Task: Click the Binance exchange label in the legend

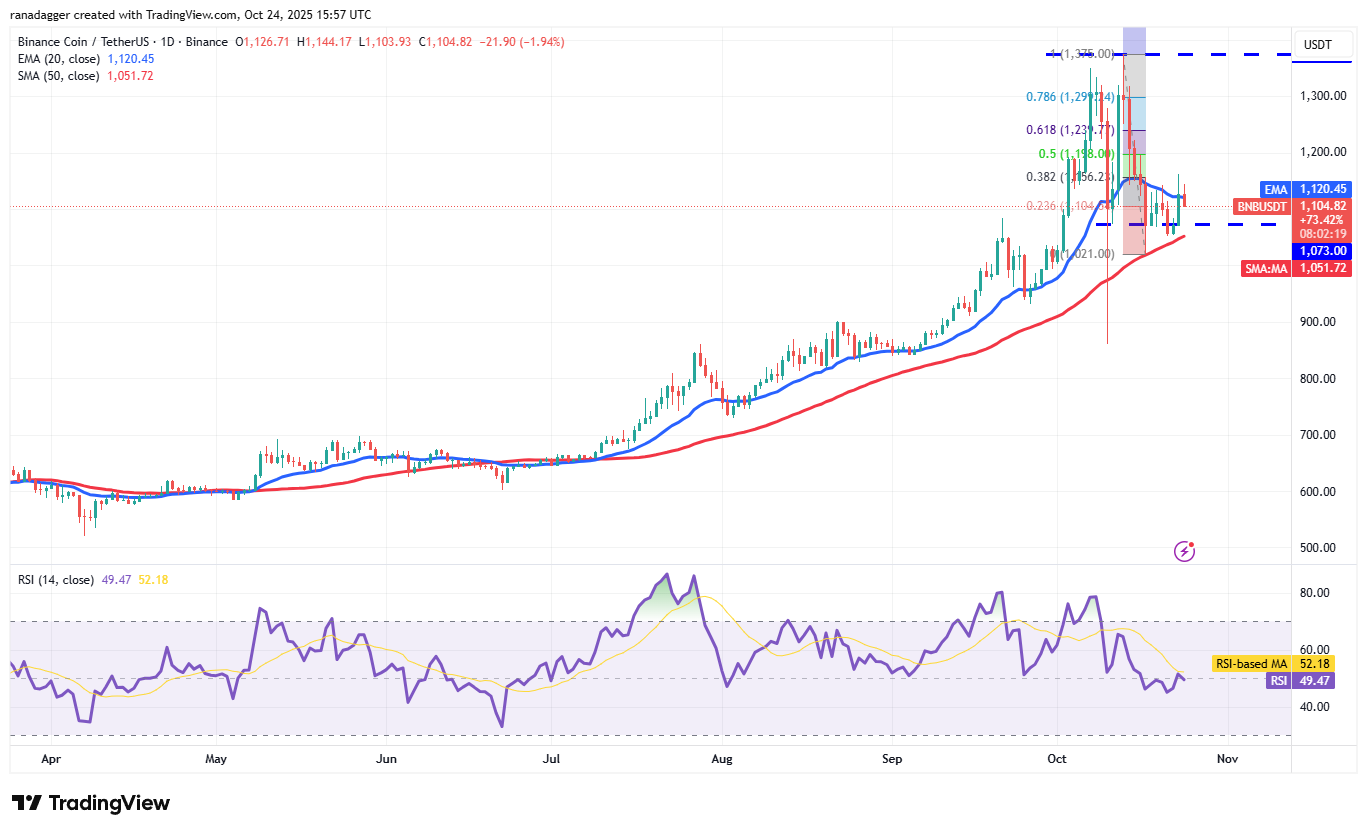Action: pyautogui.click(x=207, y=42)
